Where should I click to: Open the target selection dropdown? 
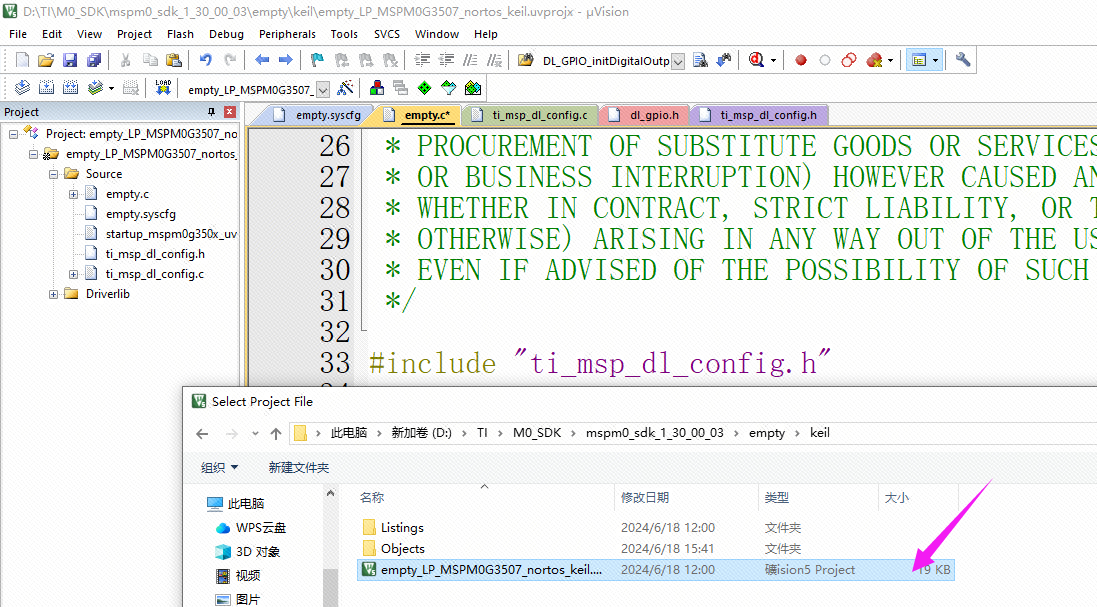tap(323, 89)
